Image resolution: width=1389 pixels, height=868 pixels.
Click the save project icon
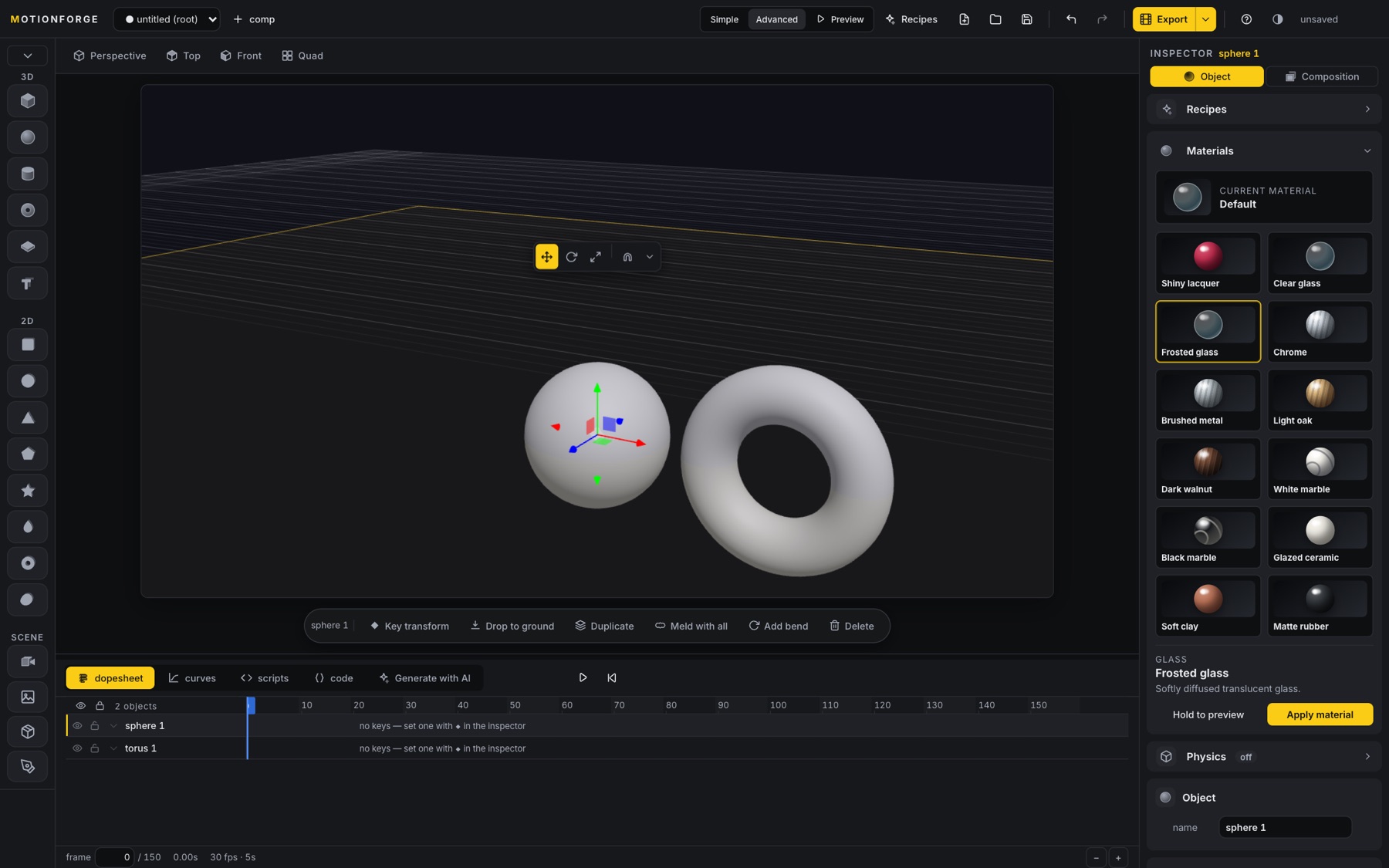pyautogui.click(x=1026, y=19)
